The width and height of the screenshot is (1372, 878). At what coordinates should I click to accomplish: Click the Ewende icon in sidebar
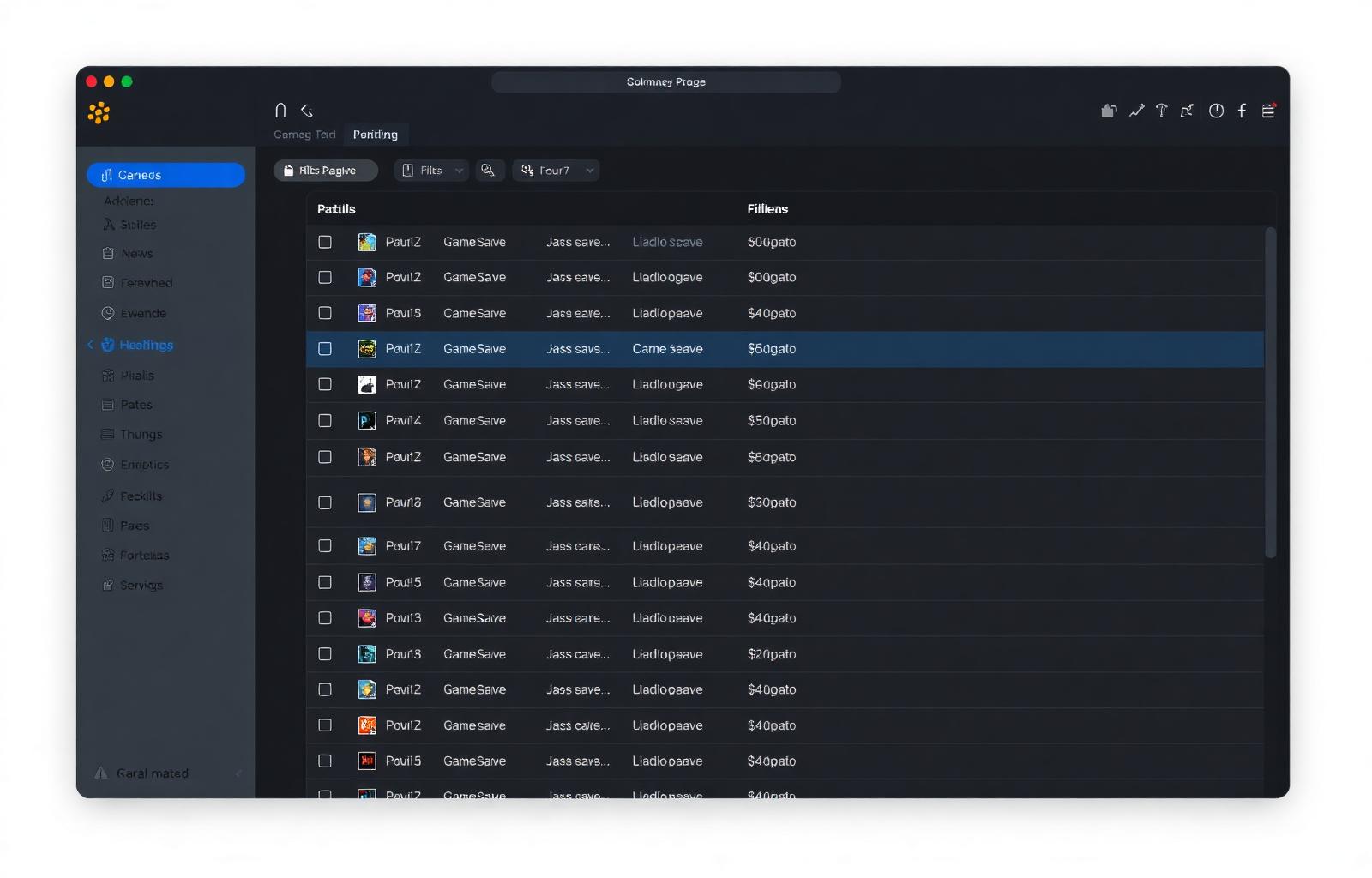click(108, 313)
